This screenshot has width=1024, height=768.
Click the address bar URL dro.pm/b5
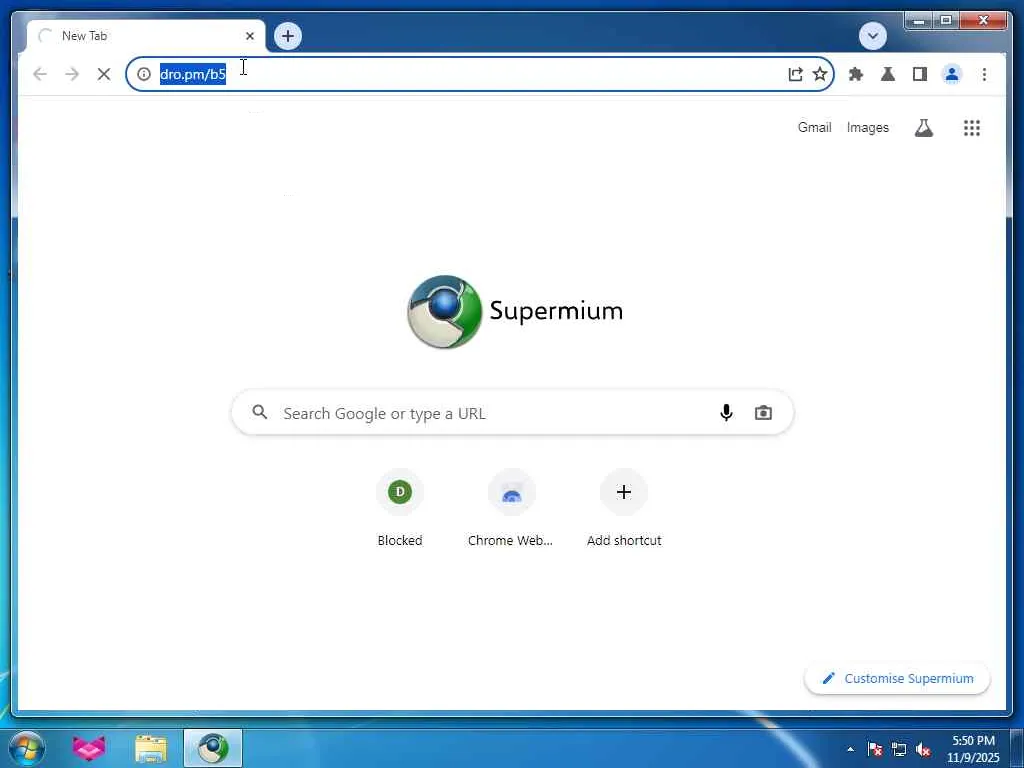coord(193,74)
